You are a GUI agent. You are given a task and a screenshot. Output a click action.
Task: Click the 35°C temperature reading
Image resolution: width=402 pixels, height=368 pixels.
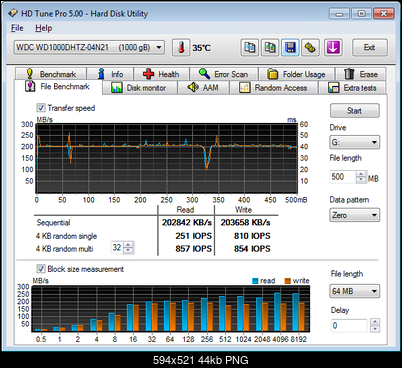[201, 48]
